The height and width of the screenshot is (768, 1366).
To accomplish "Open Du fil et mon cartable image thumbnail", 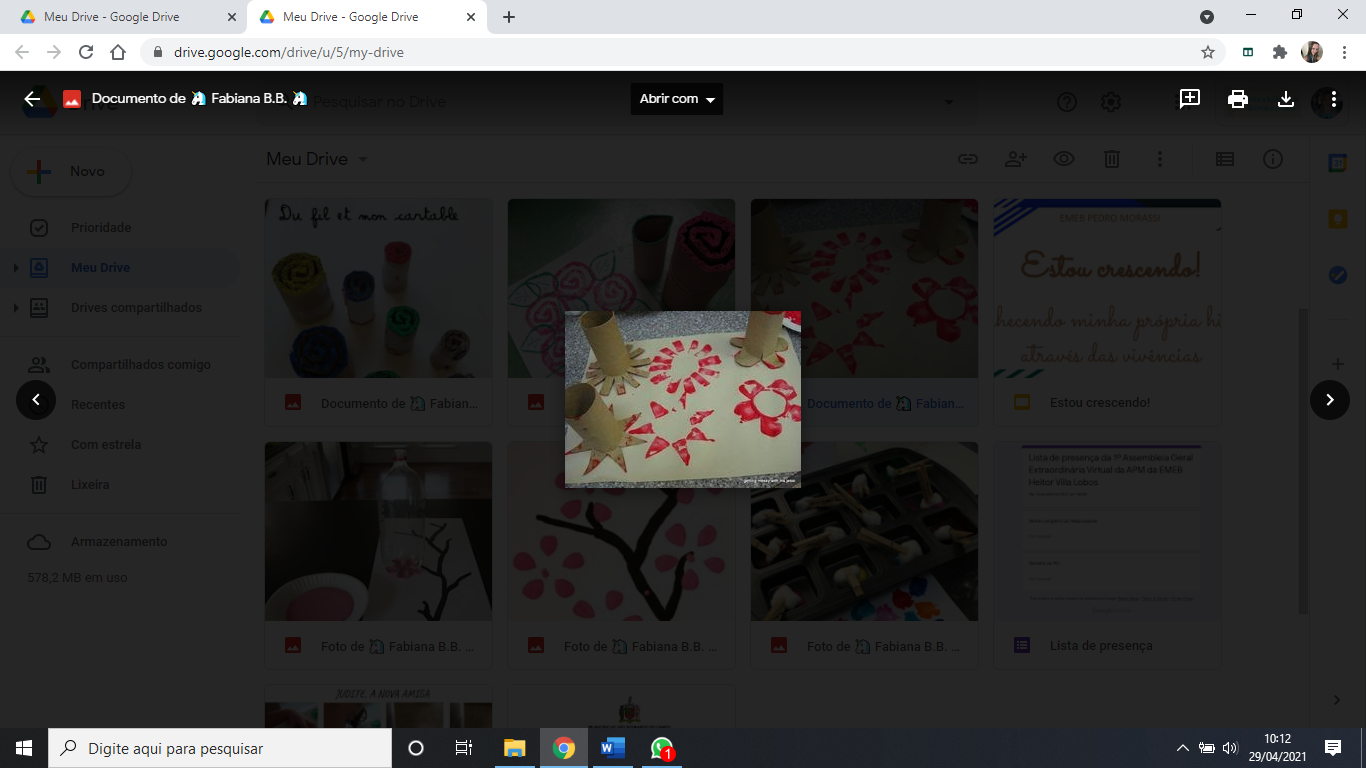I will click(x=378, y=288).
